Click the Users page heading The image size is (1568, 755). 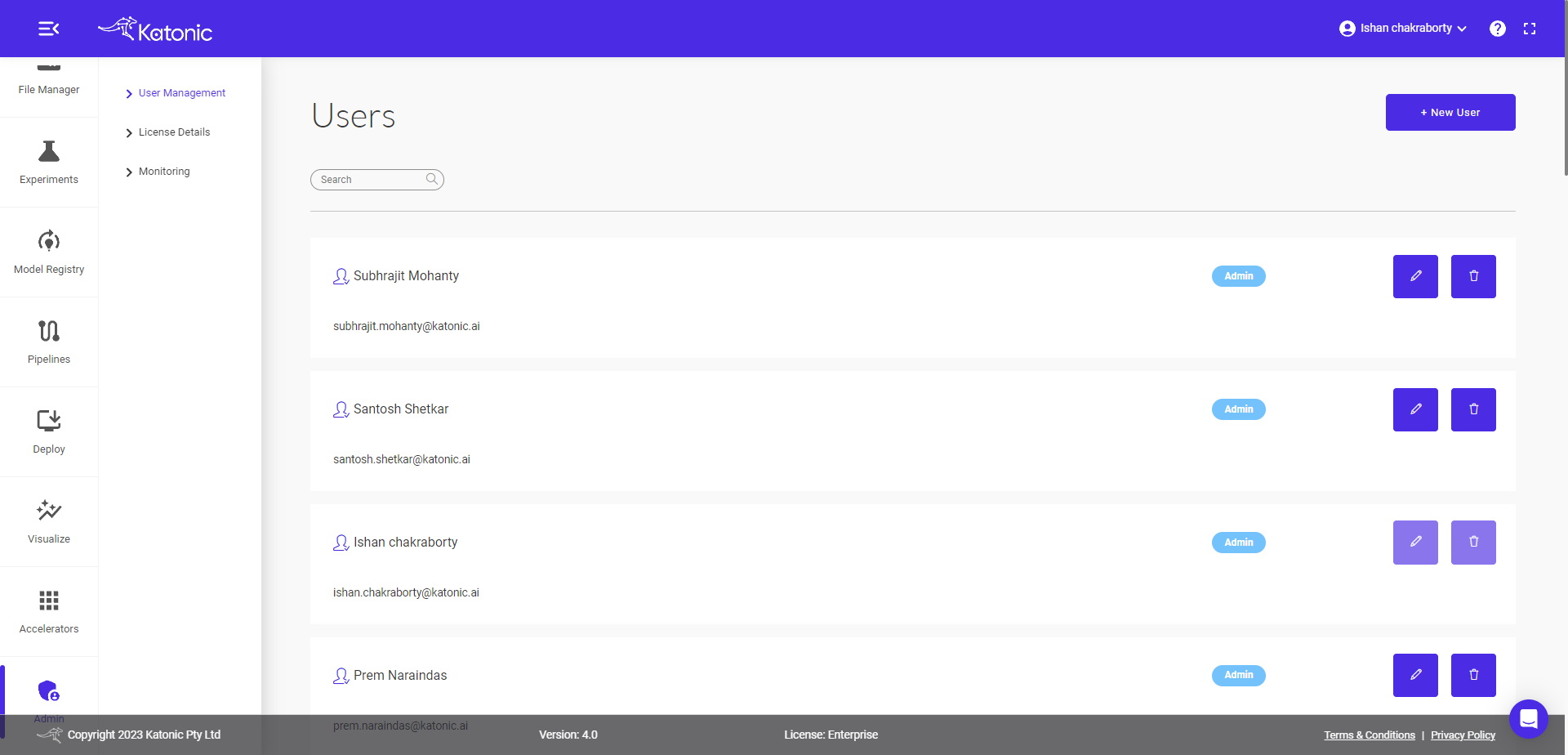tap(354, 116)
